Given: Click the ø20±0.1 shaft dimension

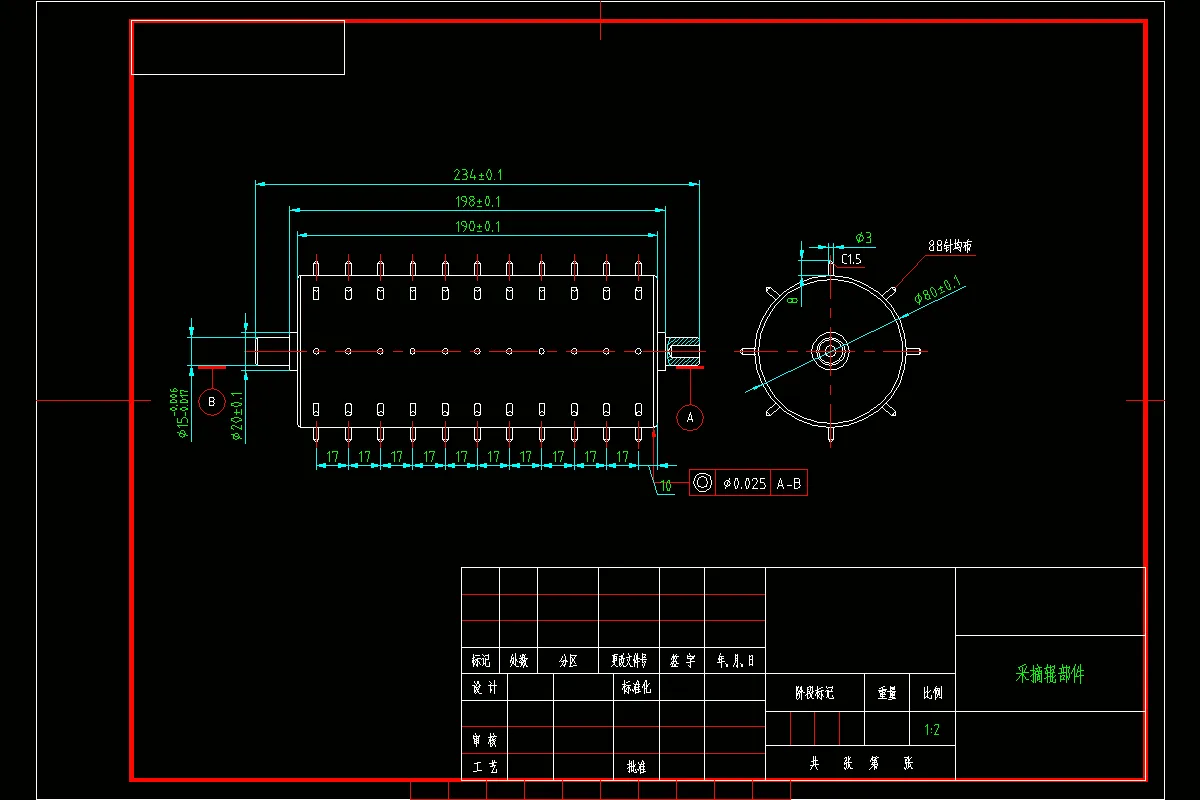Looking at the screenshot, I should click(x=237, y=415).
